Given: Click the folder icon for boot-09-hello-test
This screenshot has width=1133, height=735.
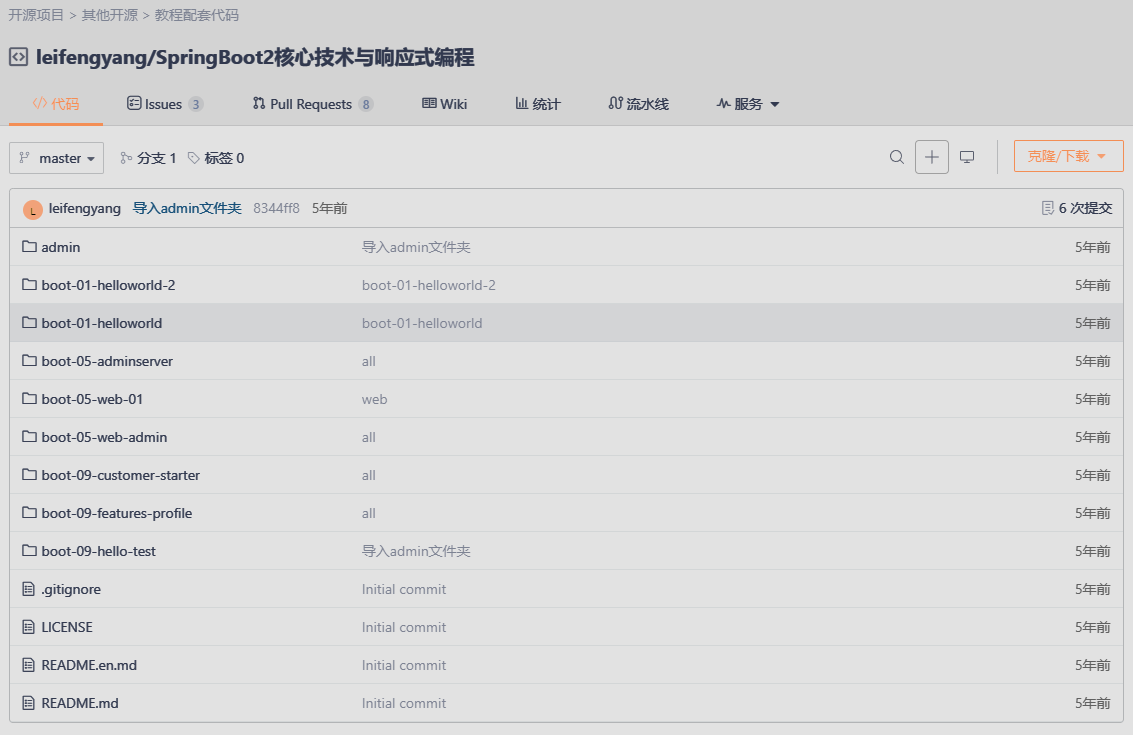Looking at the screenshot, I should [x=29, y=551].
